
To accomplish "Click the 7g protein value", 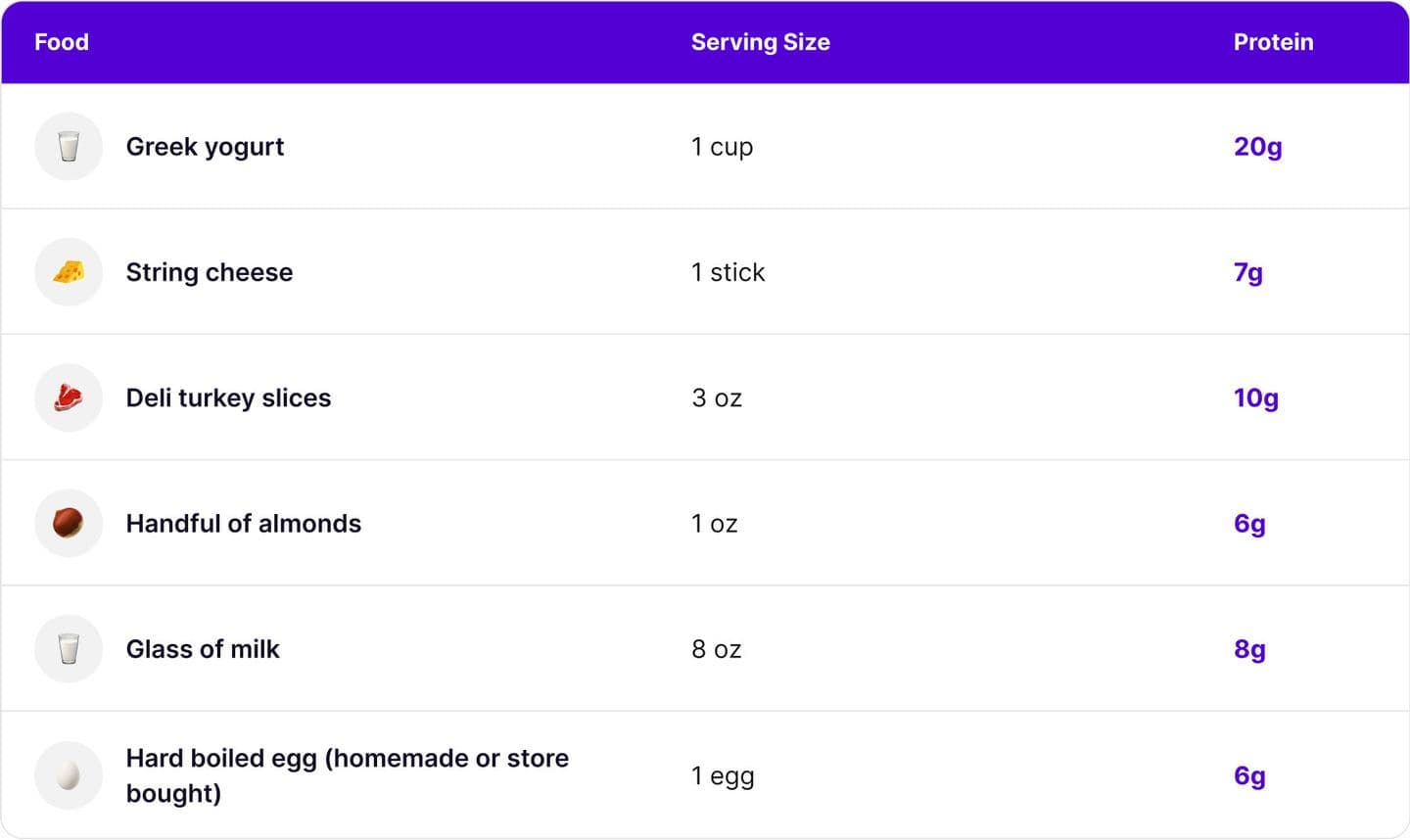I will point(1248,272).
